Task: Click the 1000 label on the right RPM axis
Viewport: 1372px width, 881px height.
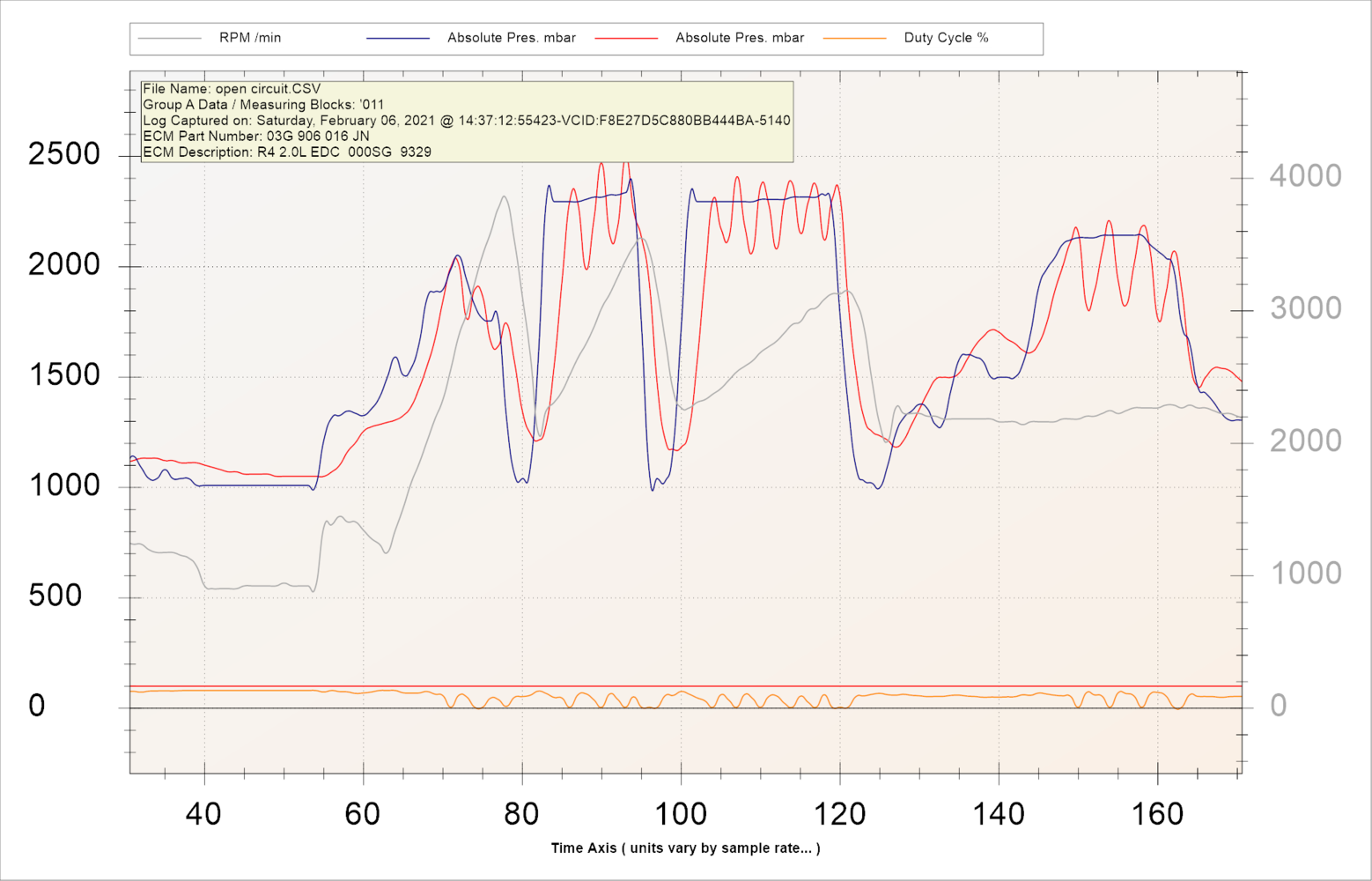Action: 1305,574
